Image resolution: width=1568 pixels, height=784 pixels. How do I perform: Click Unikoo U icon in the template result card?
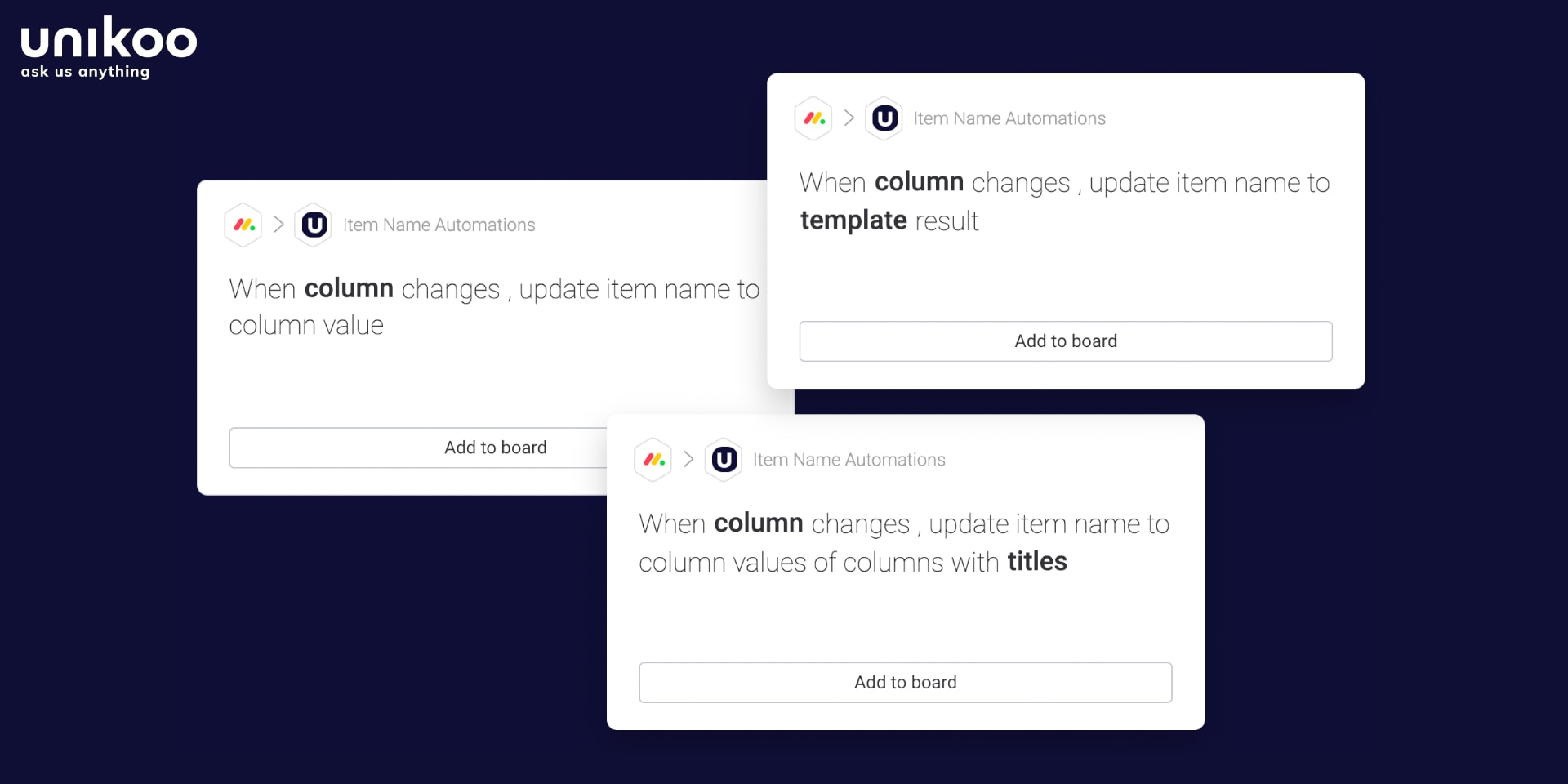(x=884, y=118)
